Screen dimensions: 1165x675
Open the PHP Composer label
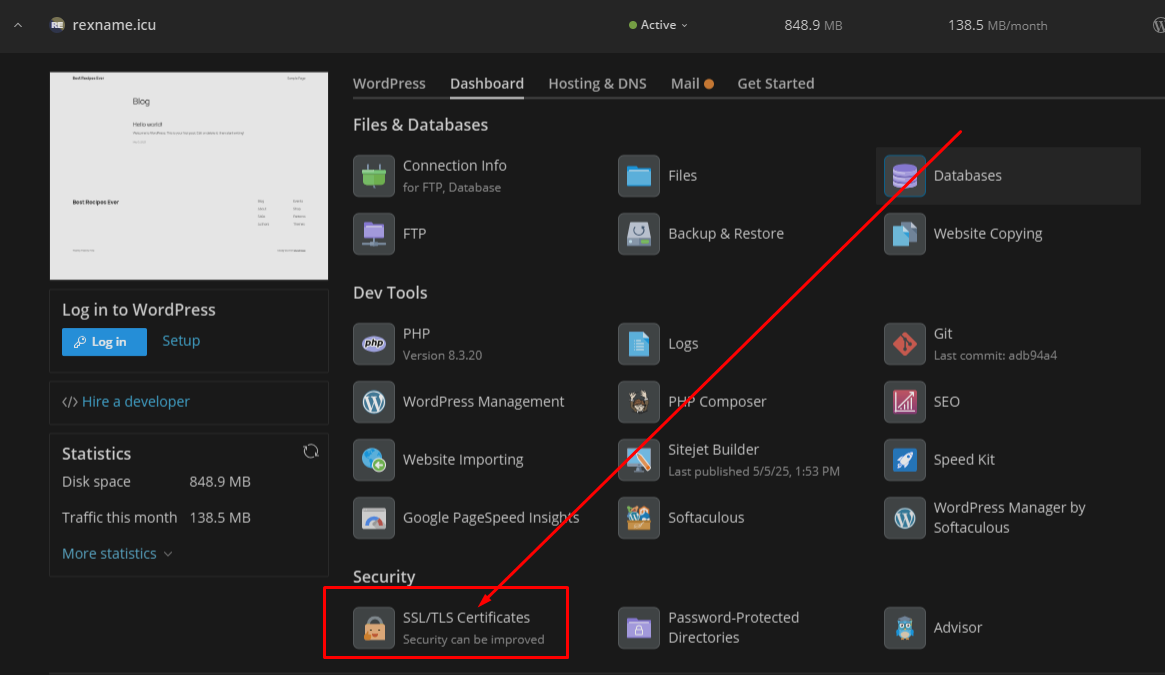tap(717, 401)
